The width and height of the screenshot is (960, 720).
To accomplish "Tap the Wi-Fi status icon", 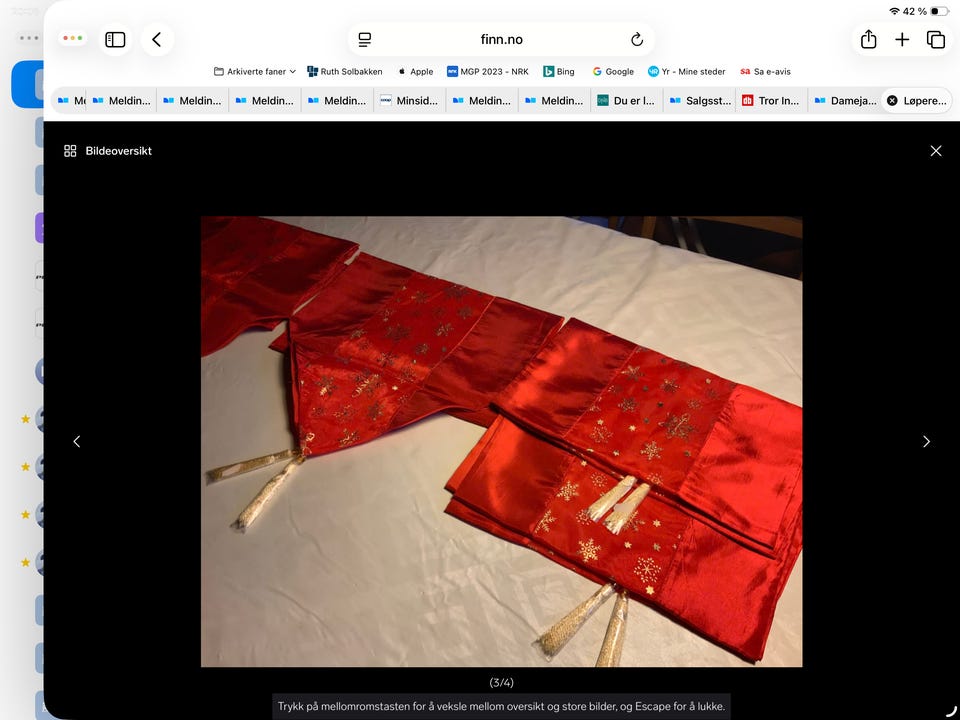I will click(x=894, y=11).
